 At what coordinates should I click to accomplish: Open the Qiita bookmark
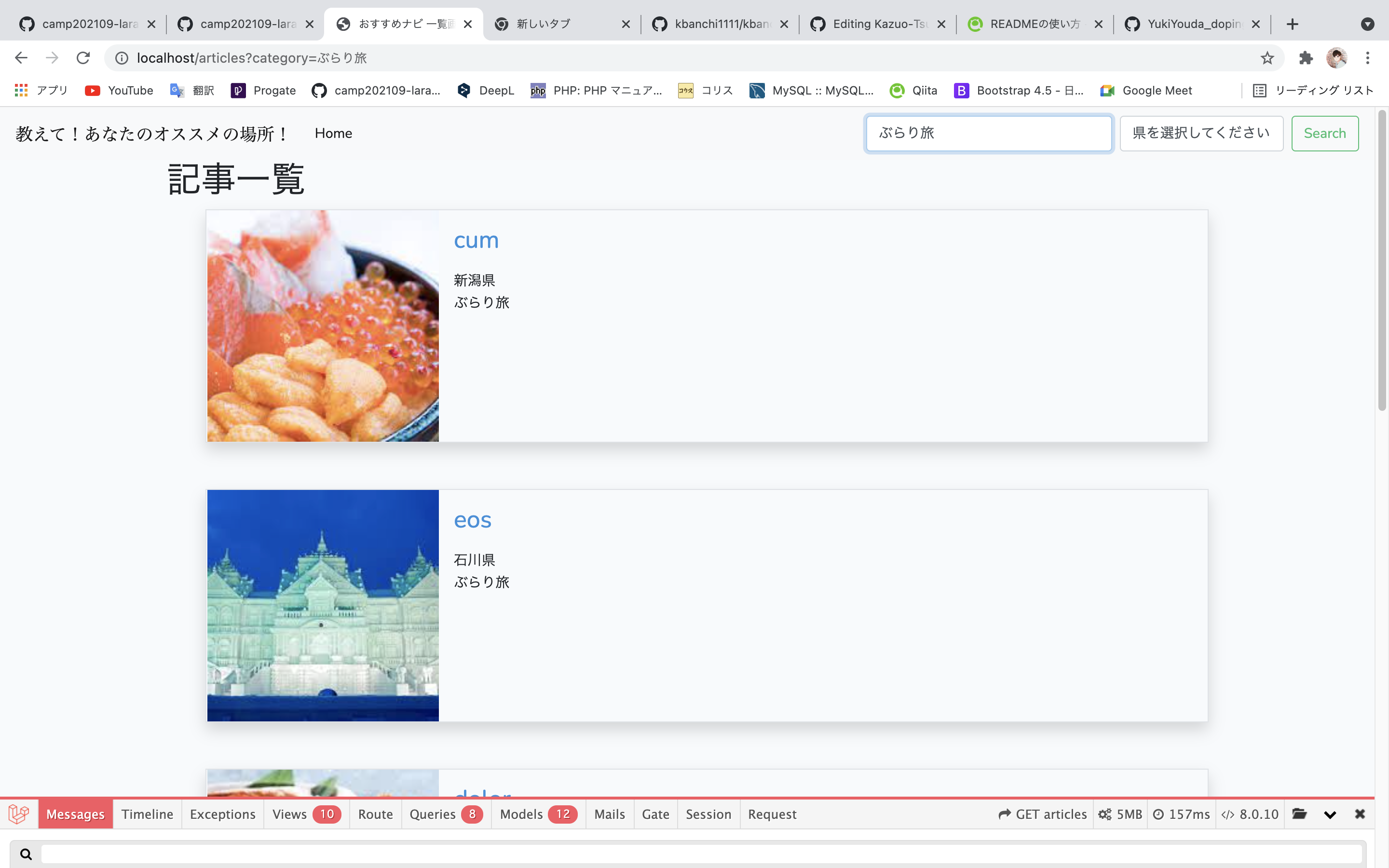(912, 90)
